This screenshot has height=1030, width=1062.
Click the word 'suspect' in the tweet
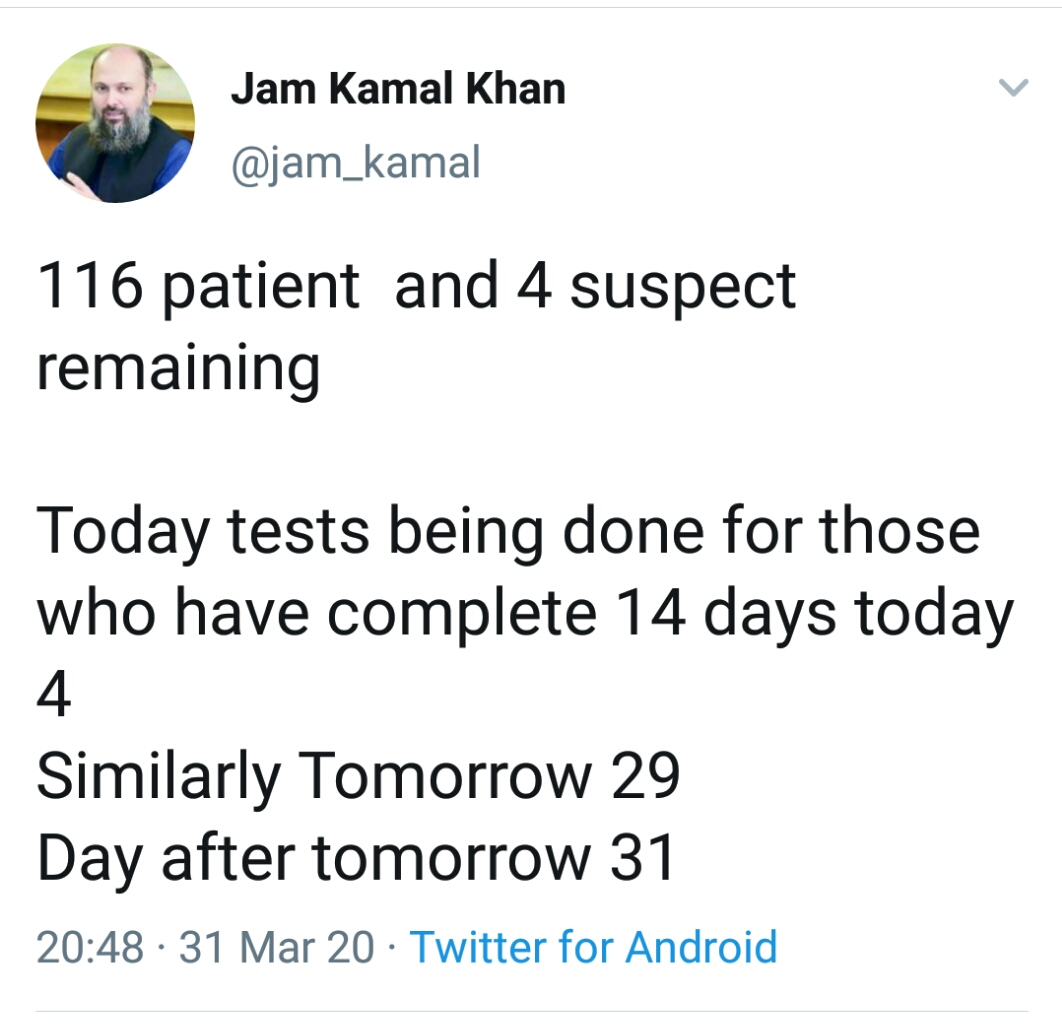coord(683,286)
